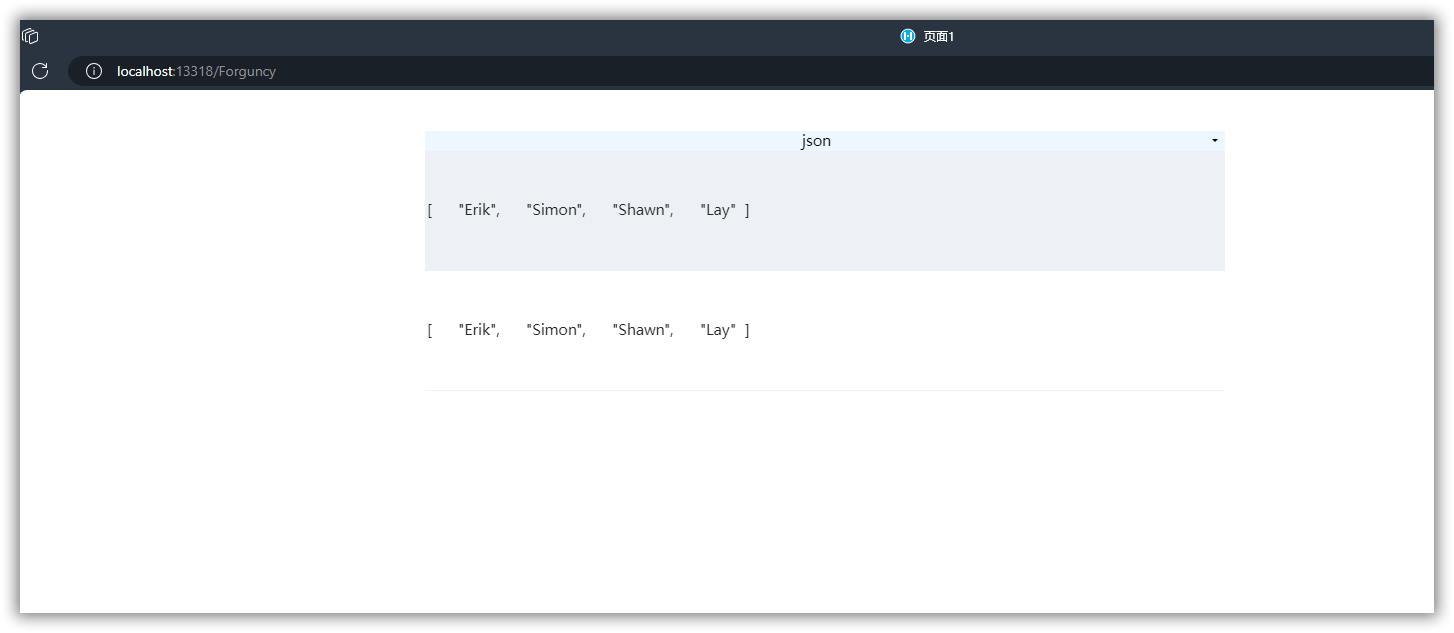Screen dimensions: 1454x633
Task: Select "Simon" in the highlighted first row
Action: (555, 210)
